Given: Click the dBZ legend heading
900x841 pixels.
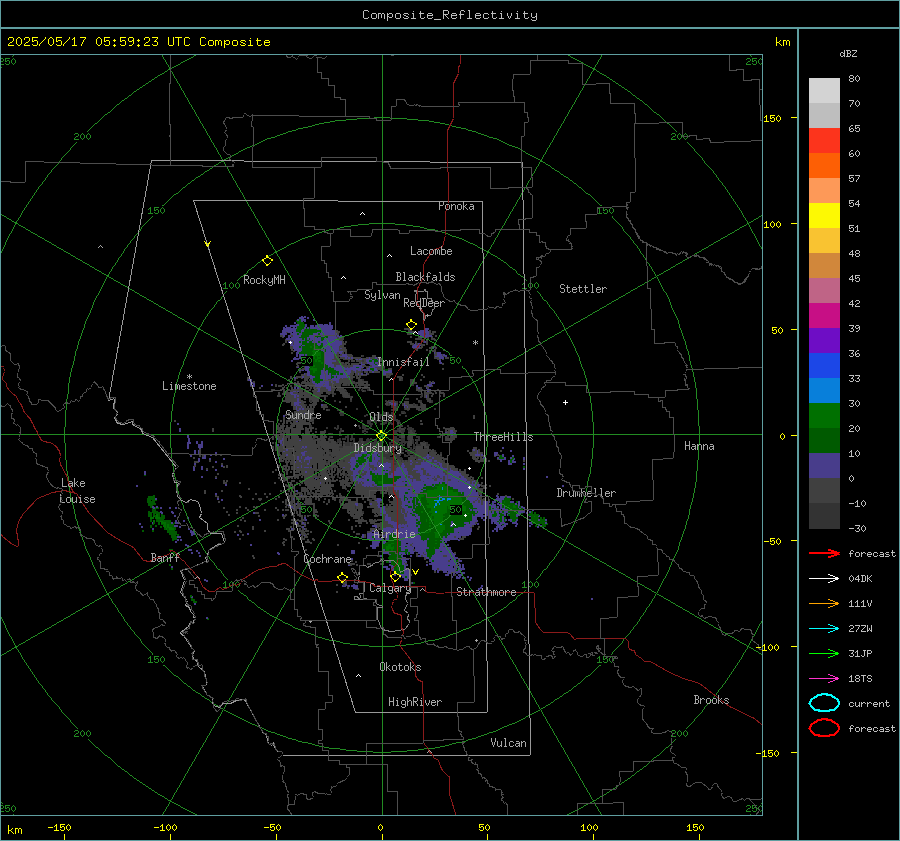Looking at the screenshot, I should [x=848, y=54].
